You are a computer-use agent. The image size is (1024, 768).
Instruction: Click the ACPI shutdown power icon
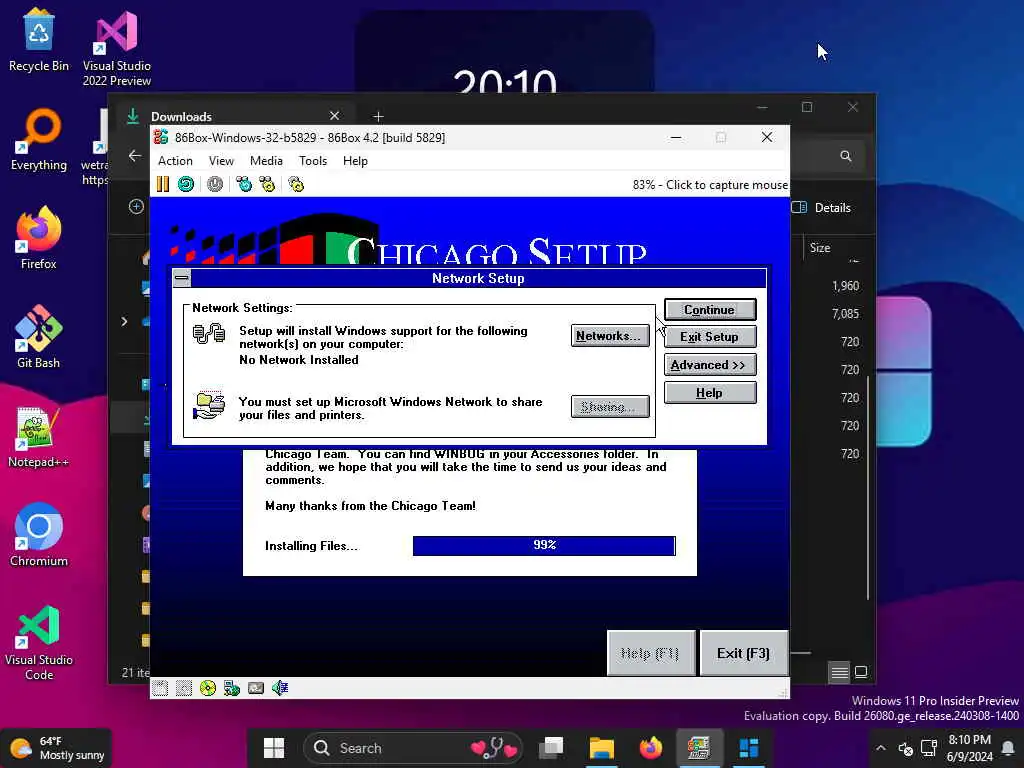215,185
